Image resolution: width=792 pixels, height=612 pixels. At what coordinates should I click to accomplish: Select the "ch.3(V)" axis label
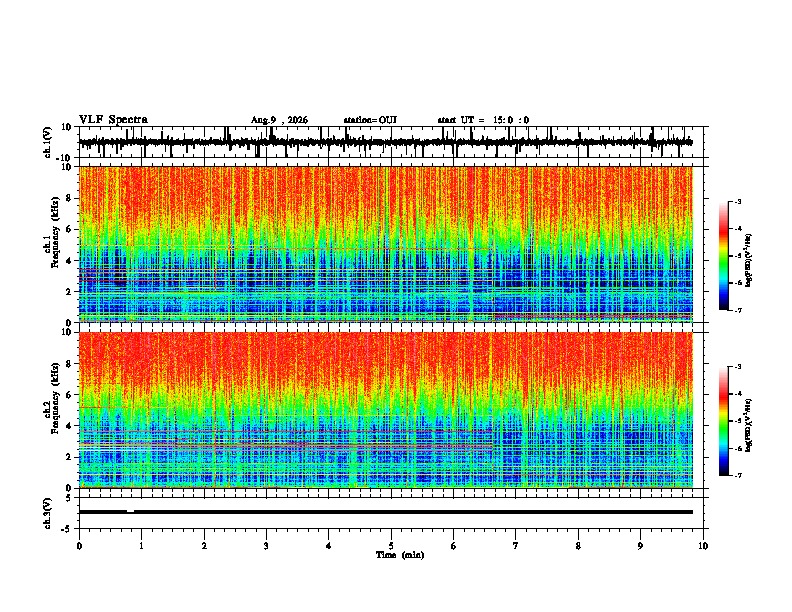click(48, 514)
